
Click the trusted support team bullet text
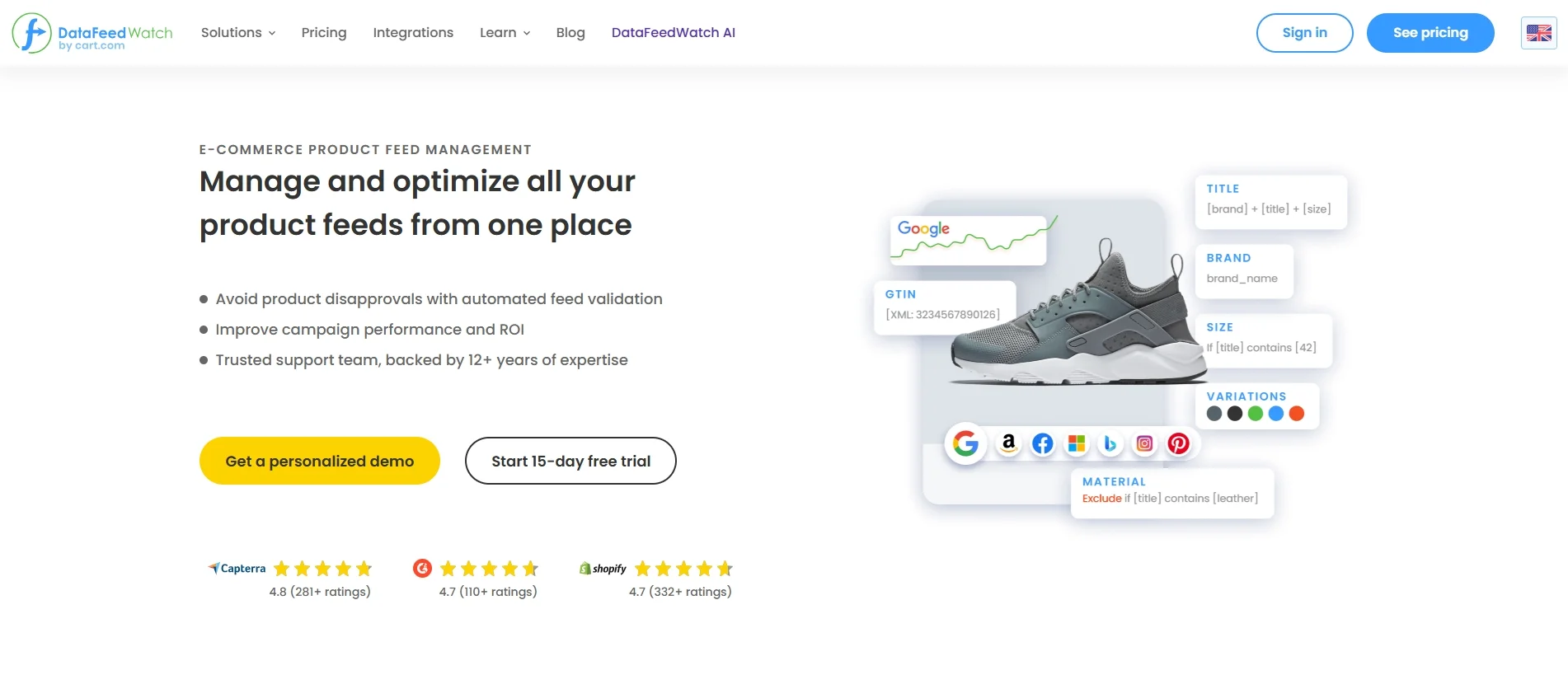coord(422,360)
